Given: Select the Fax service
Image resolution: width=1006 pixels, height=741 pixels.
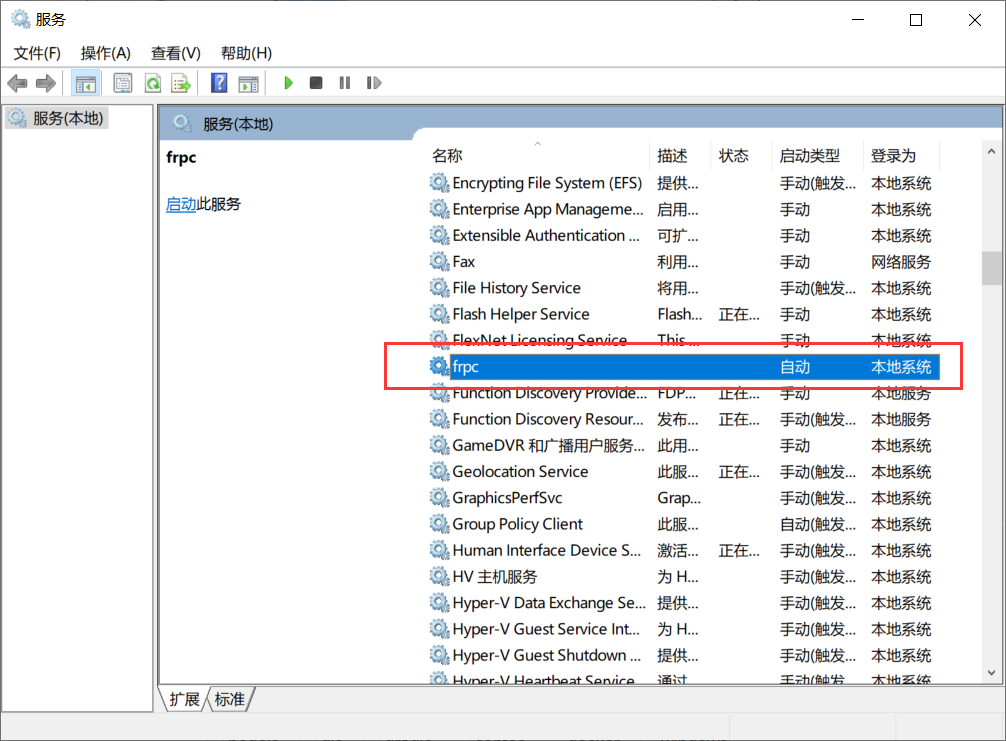Looking at the screenshot, I should click(683, 262).
